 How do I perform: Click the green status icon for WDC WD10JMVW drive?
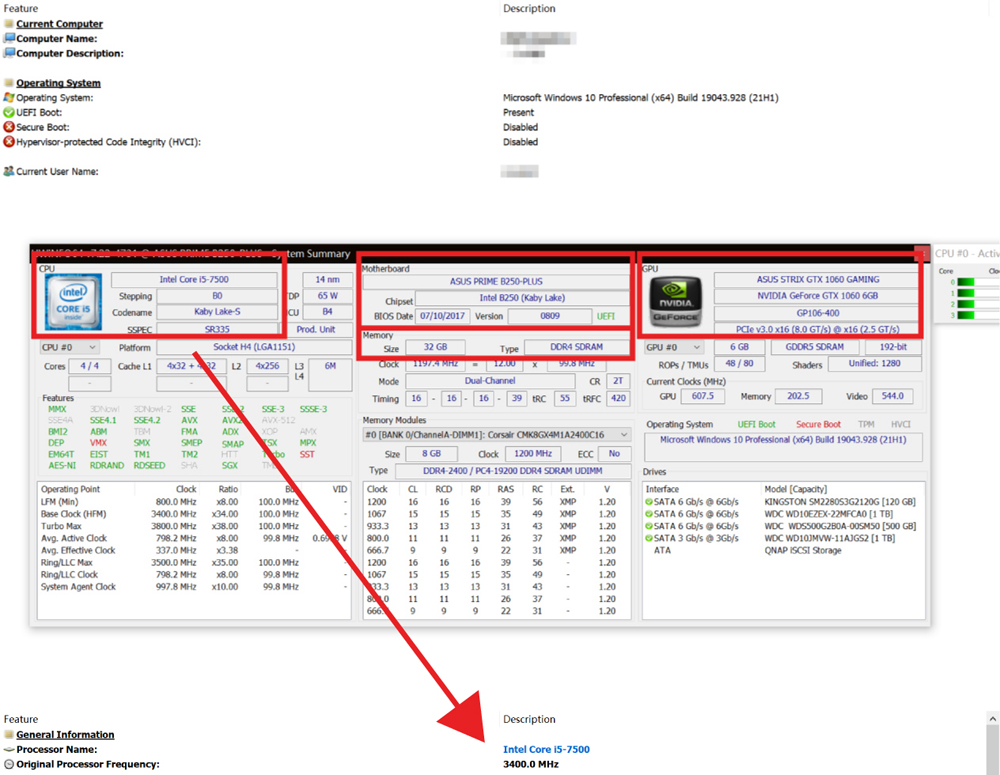[649, 538]
